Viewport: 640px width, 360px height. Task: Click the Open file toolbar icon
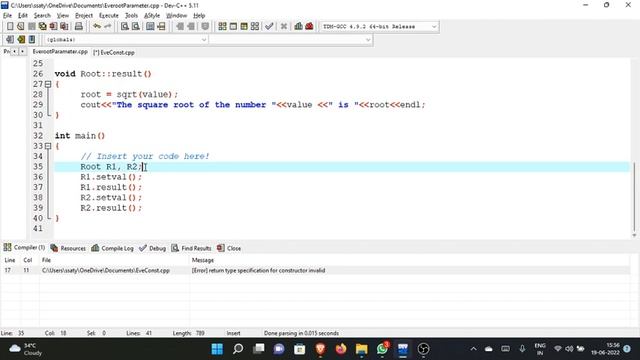click(21, 27)
